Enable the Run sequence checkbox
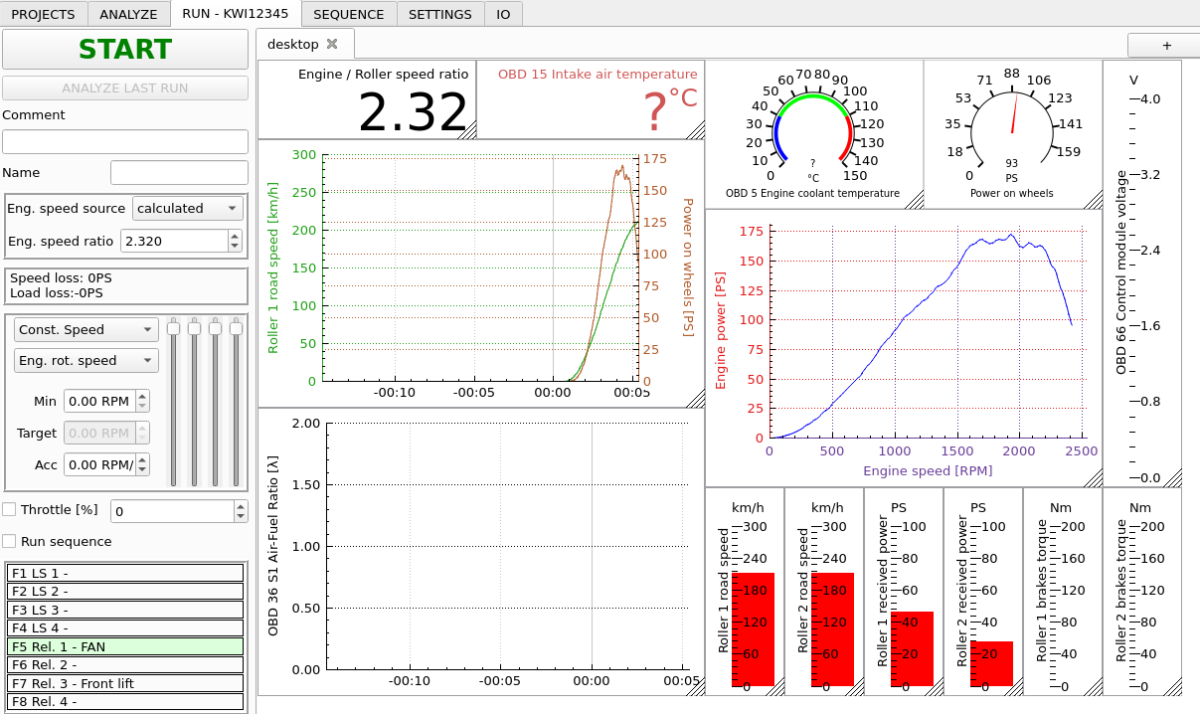Screen dimensions: 1200x714 [x=9, y=540]
